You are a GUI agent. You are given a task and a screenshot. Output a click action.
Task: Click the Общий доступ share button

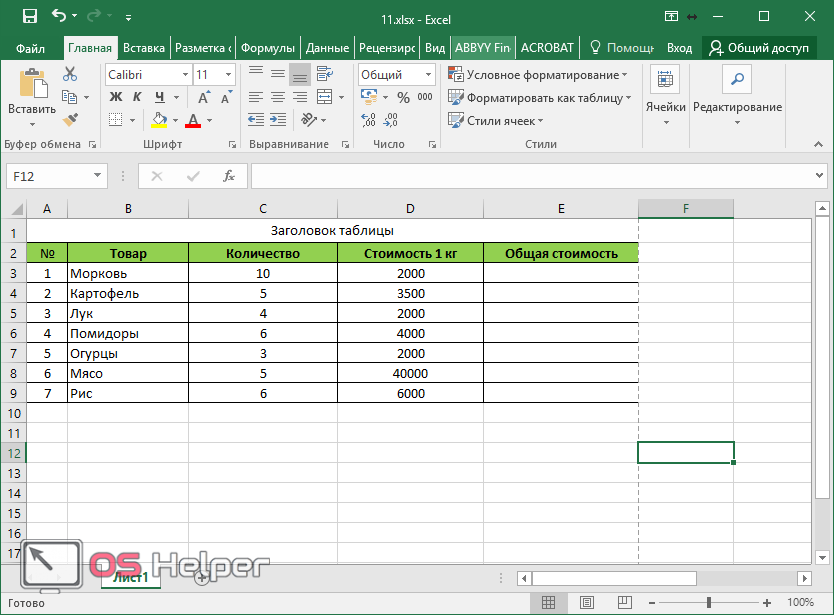point(759,47)
